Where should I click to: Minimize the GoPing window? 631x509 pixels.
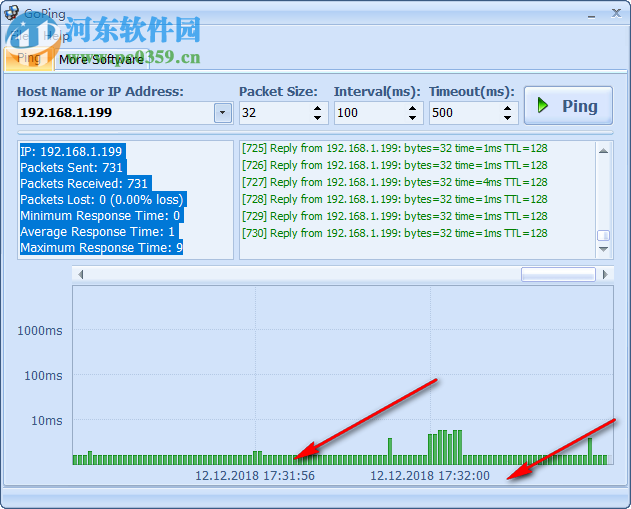[x=591, y=14]
